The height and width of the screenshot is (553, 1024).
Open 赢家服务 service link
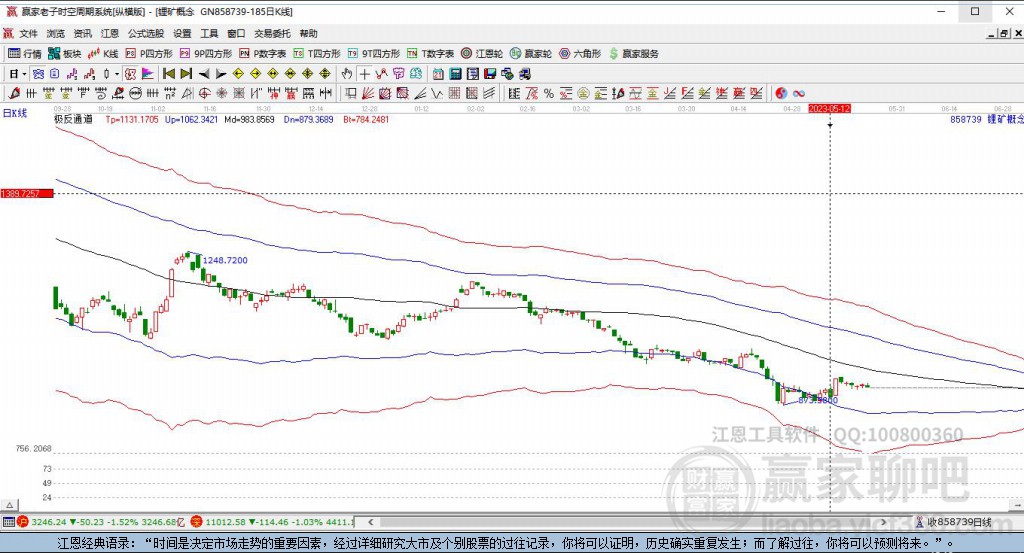coord(634,54)
